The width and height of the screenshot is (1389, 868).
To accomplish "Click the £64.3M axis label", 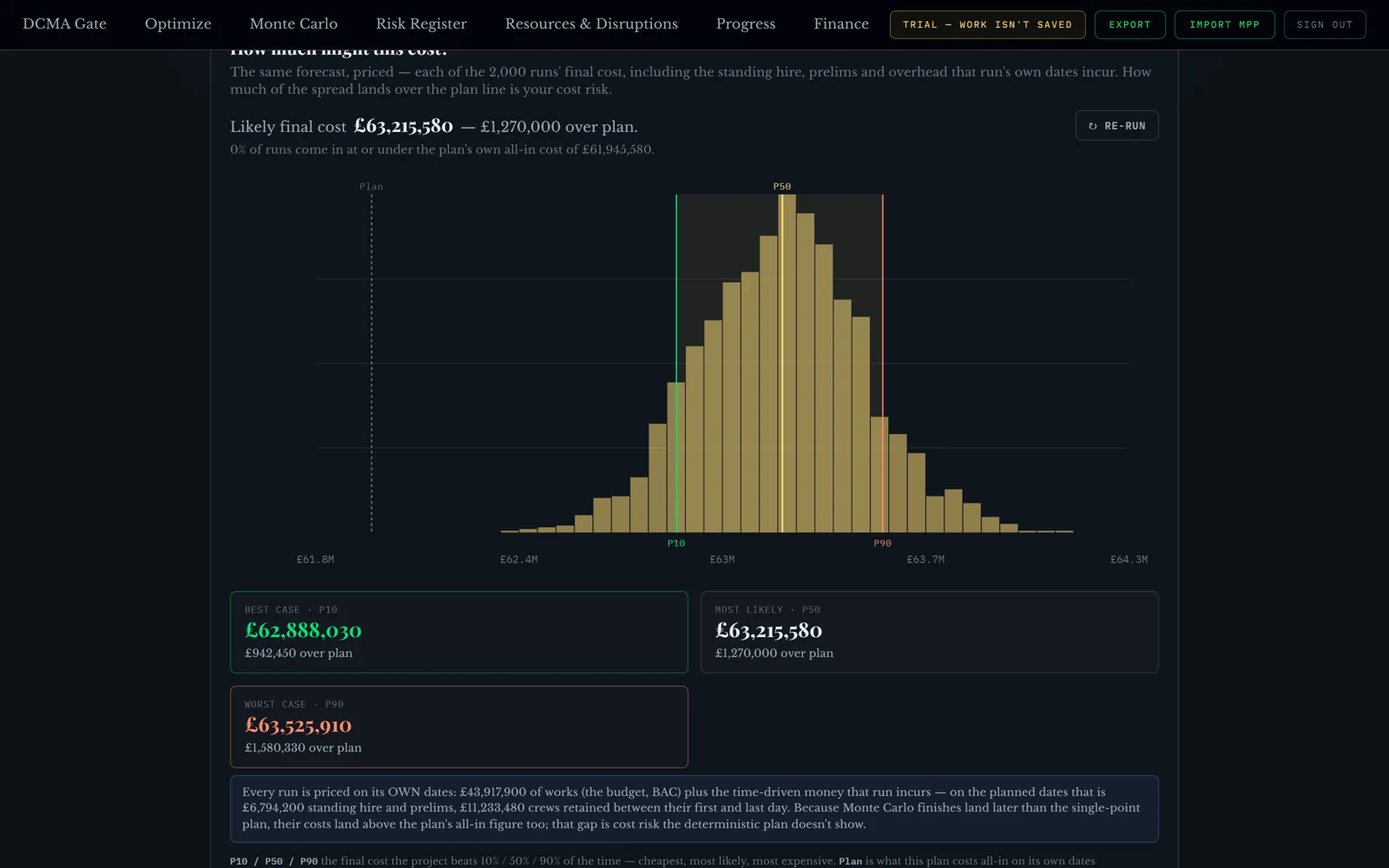I will tap(1129, 560).
